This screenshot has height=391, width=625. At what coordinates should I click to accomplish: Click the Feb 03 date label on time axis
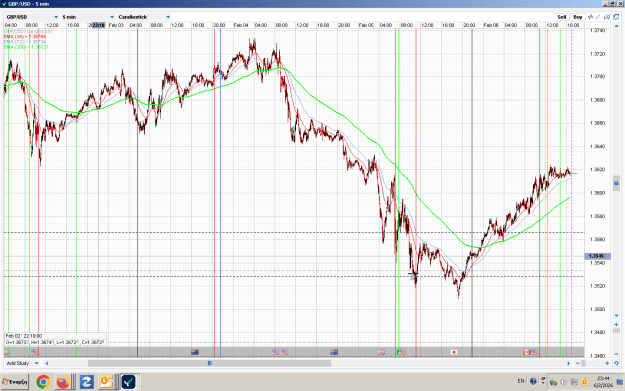[x=116, y=25]
